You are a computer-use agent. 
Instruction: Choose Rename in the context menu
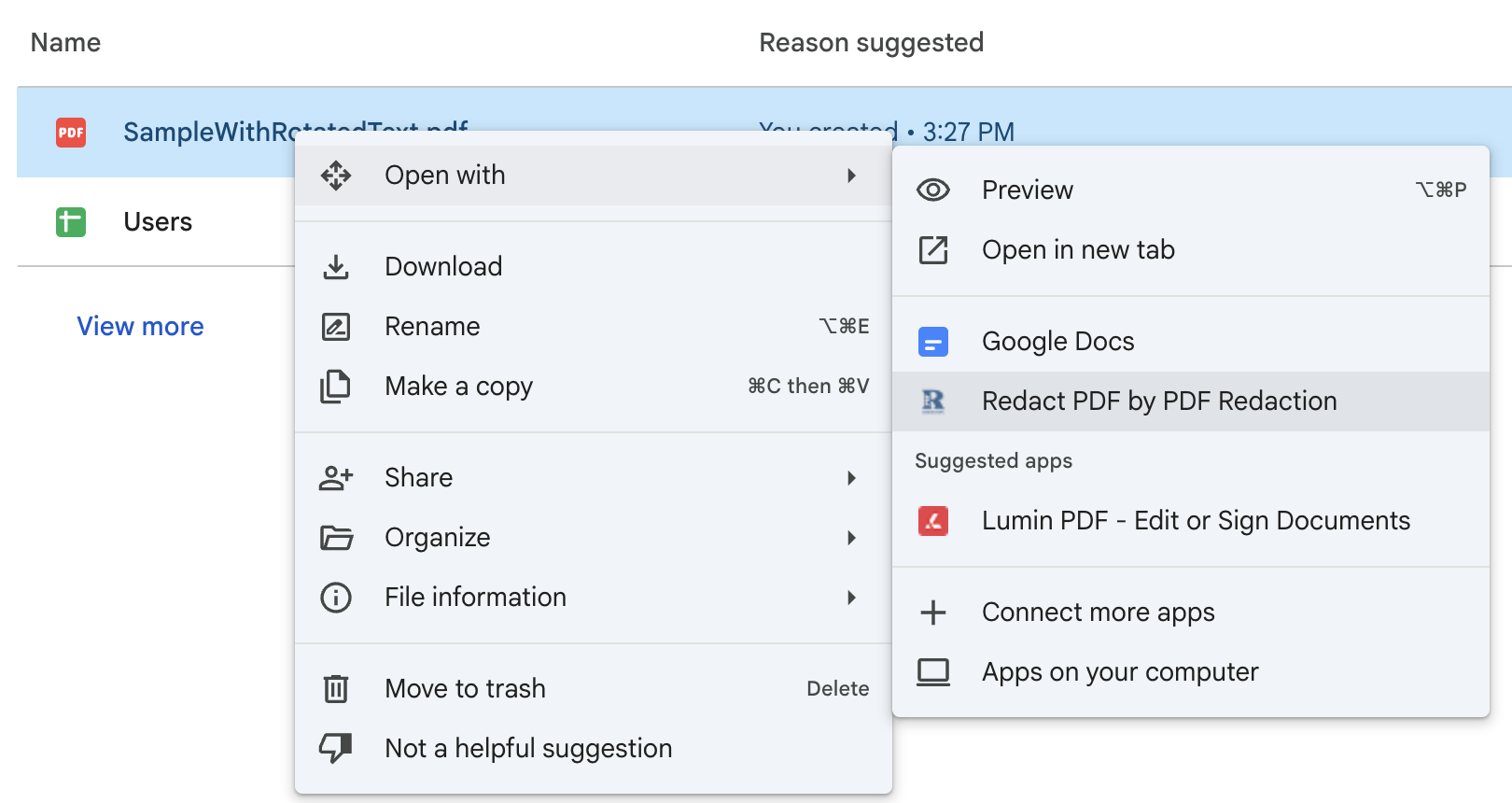(594, 327)
